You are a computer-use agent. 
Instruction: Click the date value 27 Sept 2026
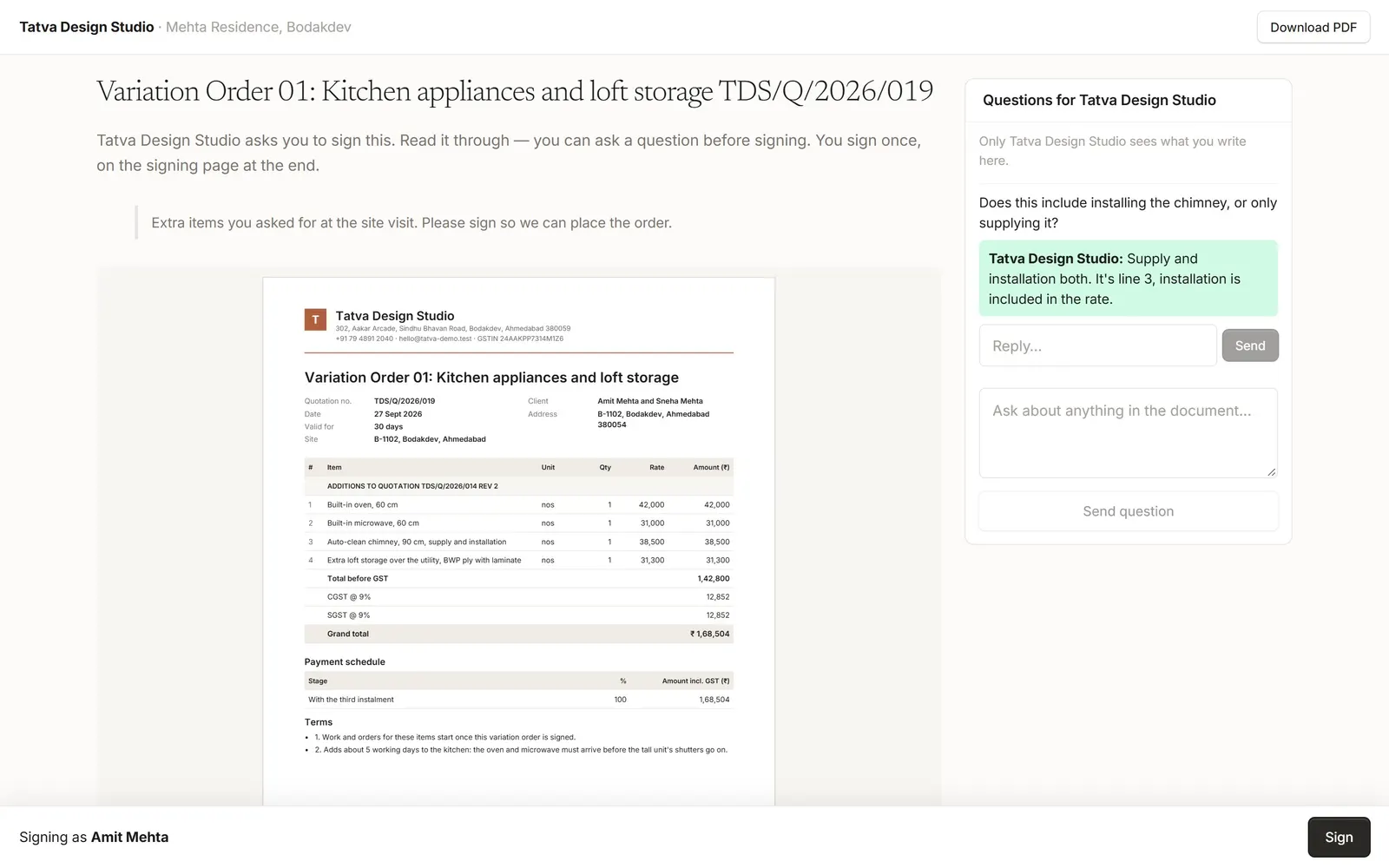(398, 414)
